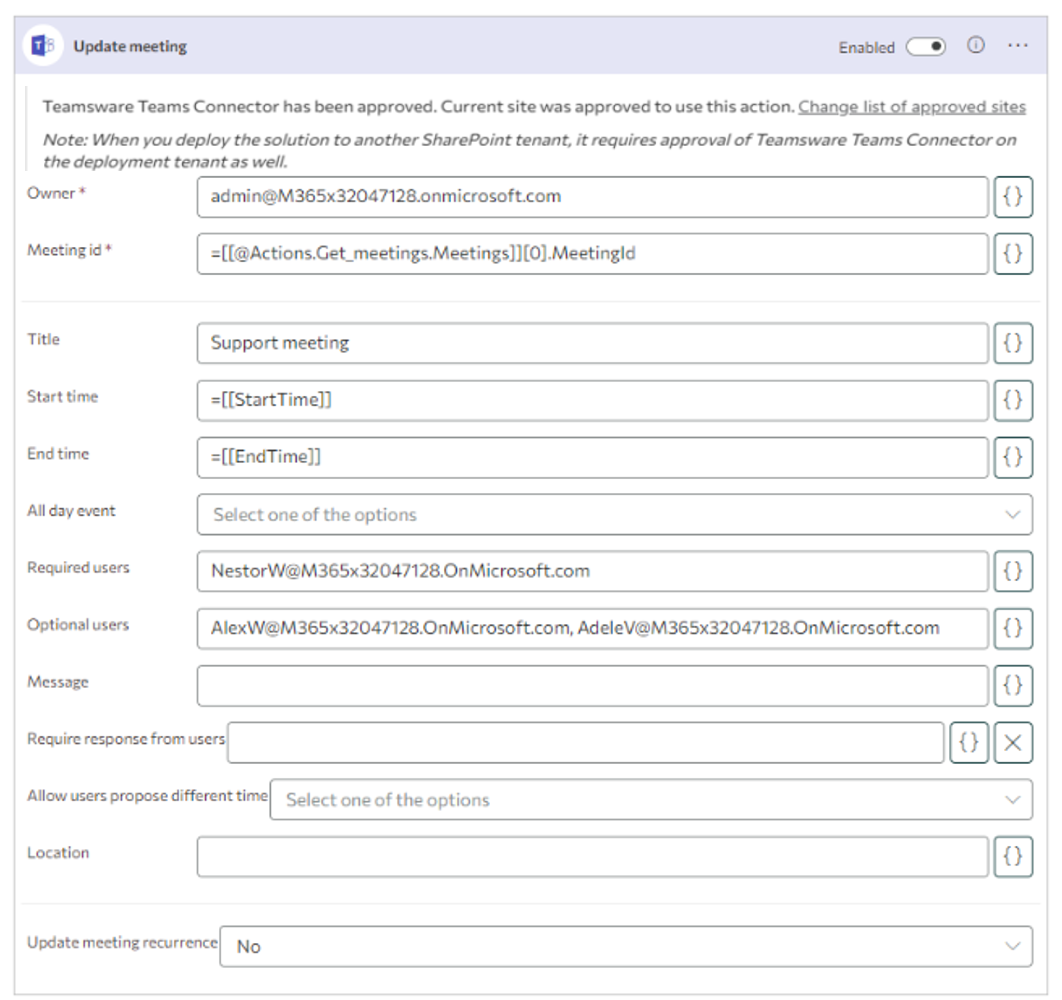The height and width of the screenshot is (1000, 1062).
Task: Click the Required users label
Action: (x=78, y=568)
